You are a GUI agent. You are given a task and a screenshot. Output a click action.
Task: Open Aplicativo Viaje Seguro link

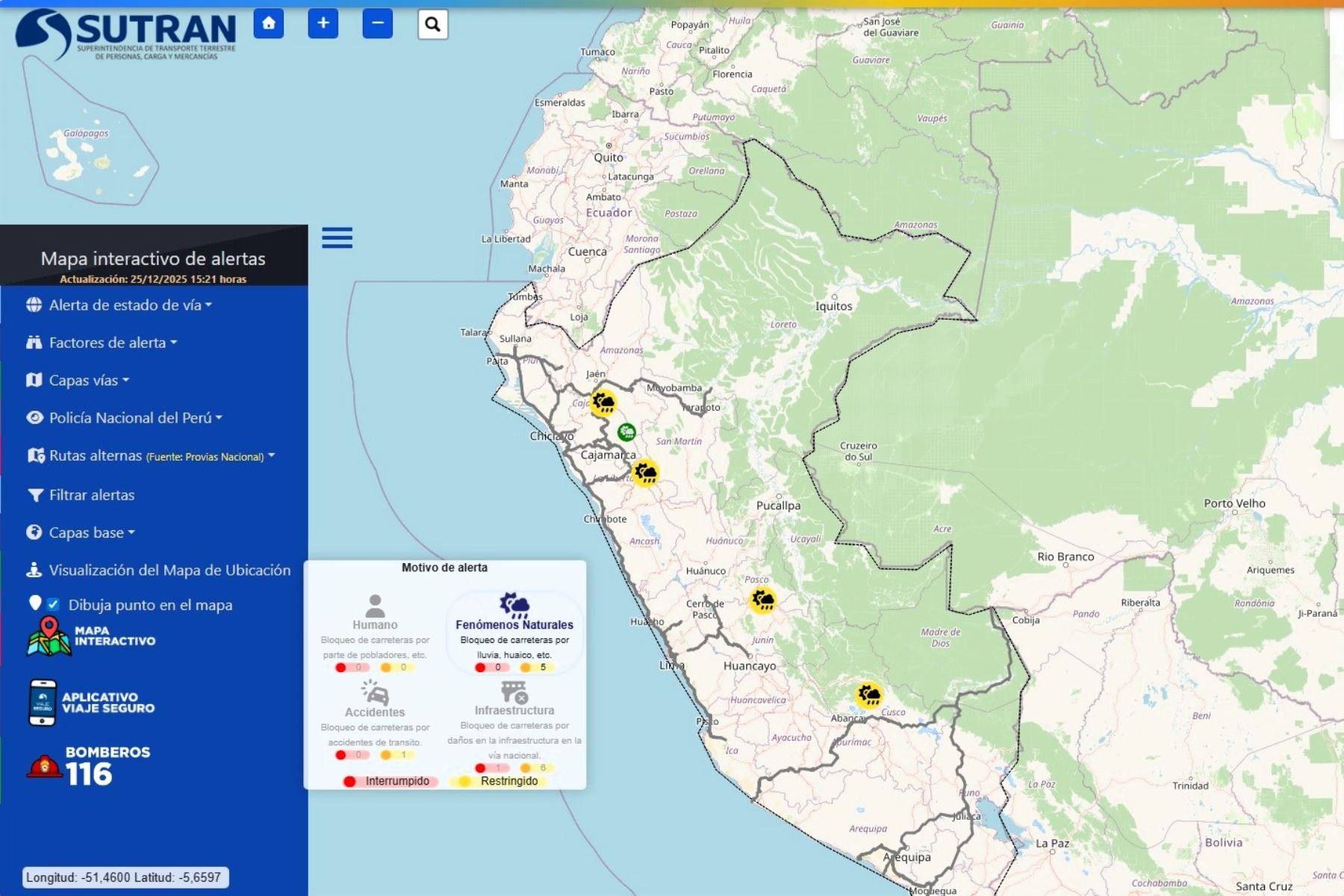point(91,703)
